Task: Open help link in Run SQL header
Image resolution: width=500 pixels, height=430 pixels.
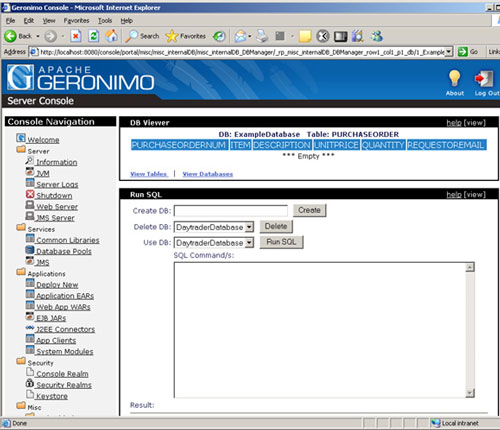Action: 454,195
